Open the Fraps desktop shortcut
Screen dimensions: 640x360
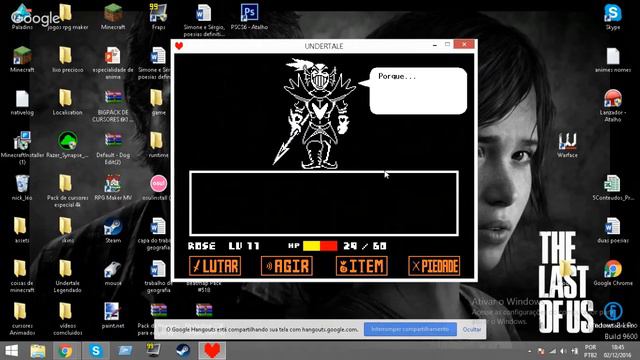click(x=158, y=16)
